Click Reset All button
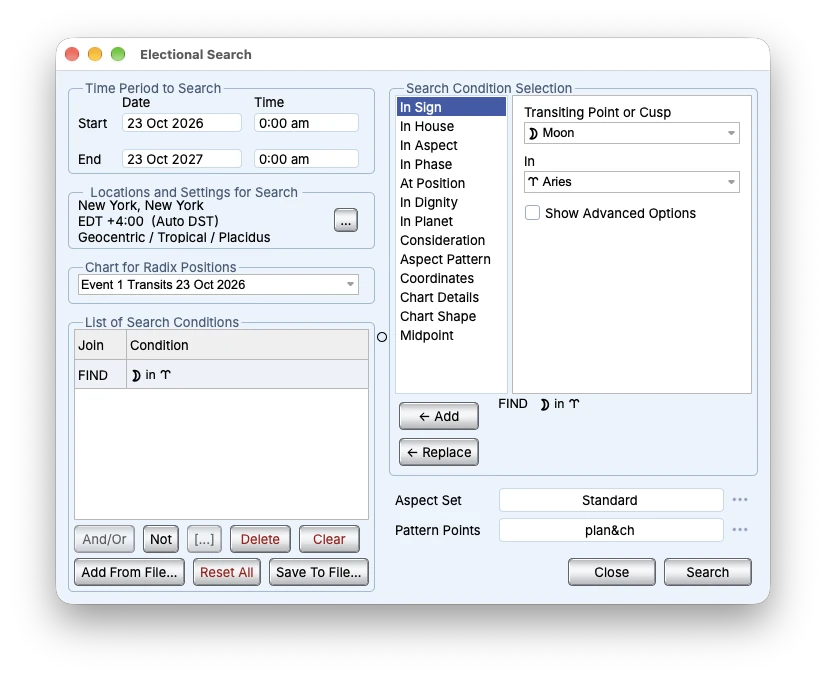This screenshot has width=826, height=678. tap(227, 572)
